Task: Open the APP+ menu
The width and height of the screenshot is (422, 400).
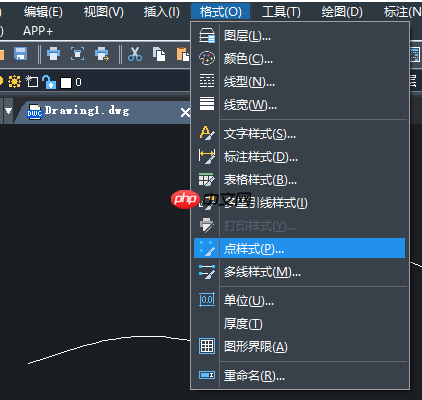Action: pos(38,31)
